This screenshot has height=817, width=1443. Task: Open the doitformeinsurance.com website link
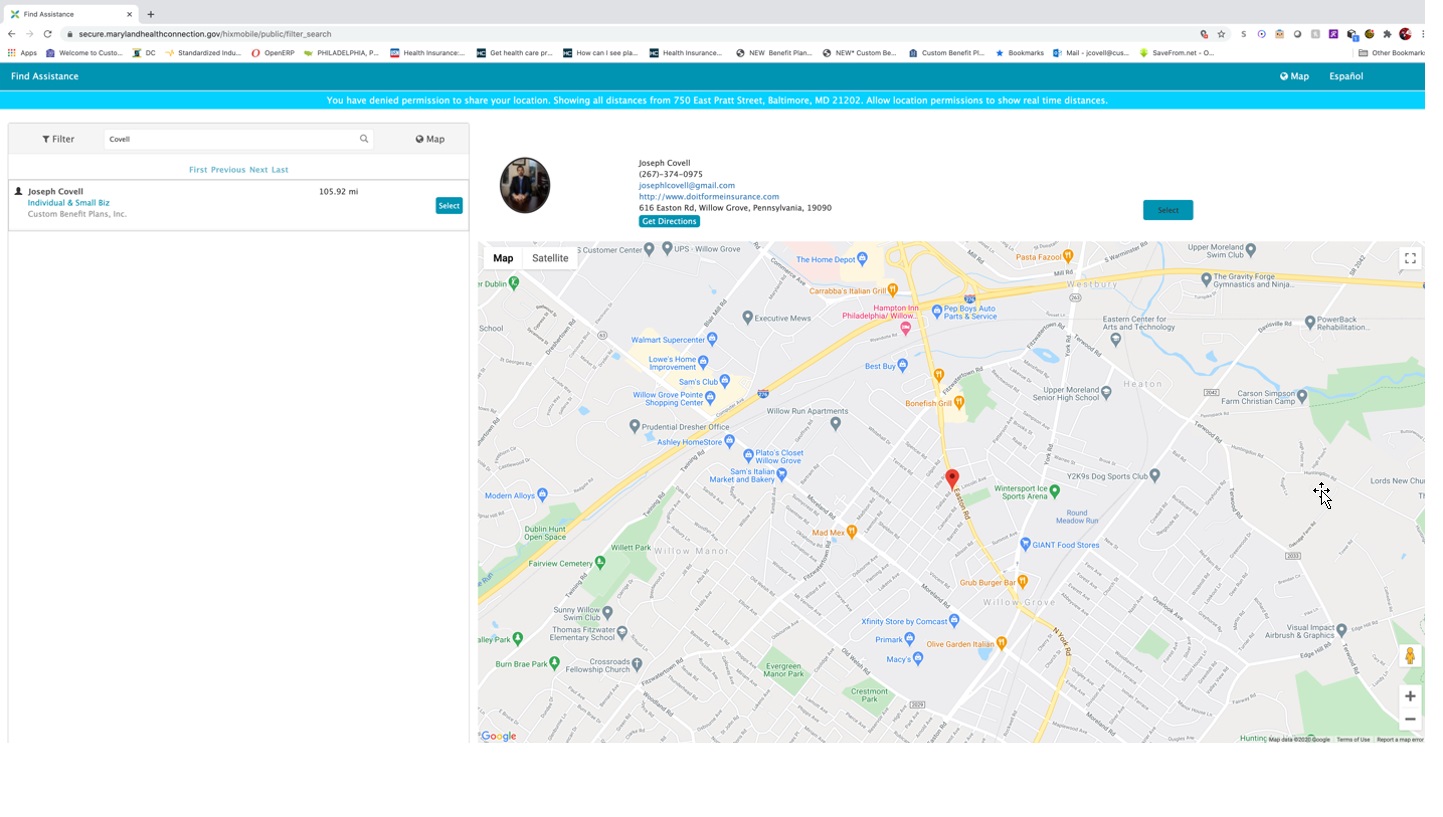click(709, 197)
